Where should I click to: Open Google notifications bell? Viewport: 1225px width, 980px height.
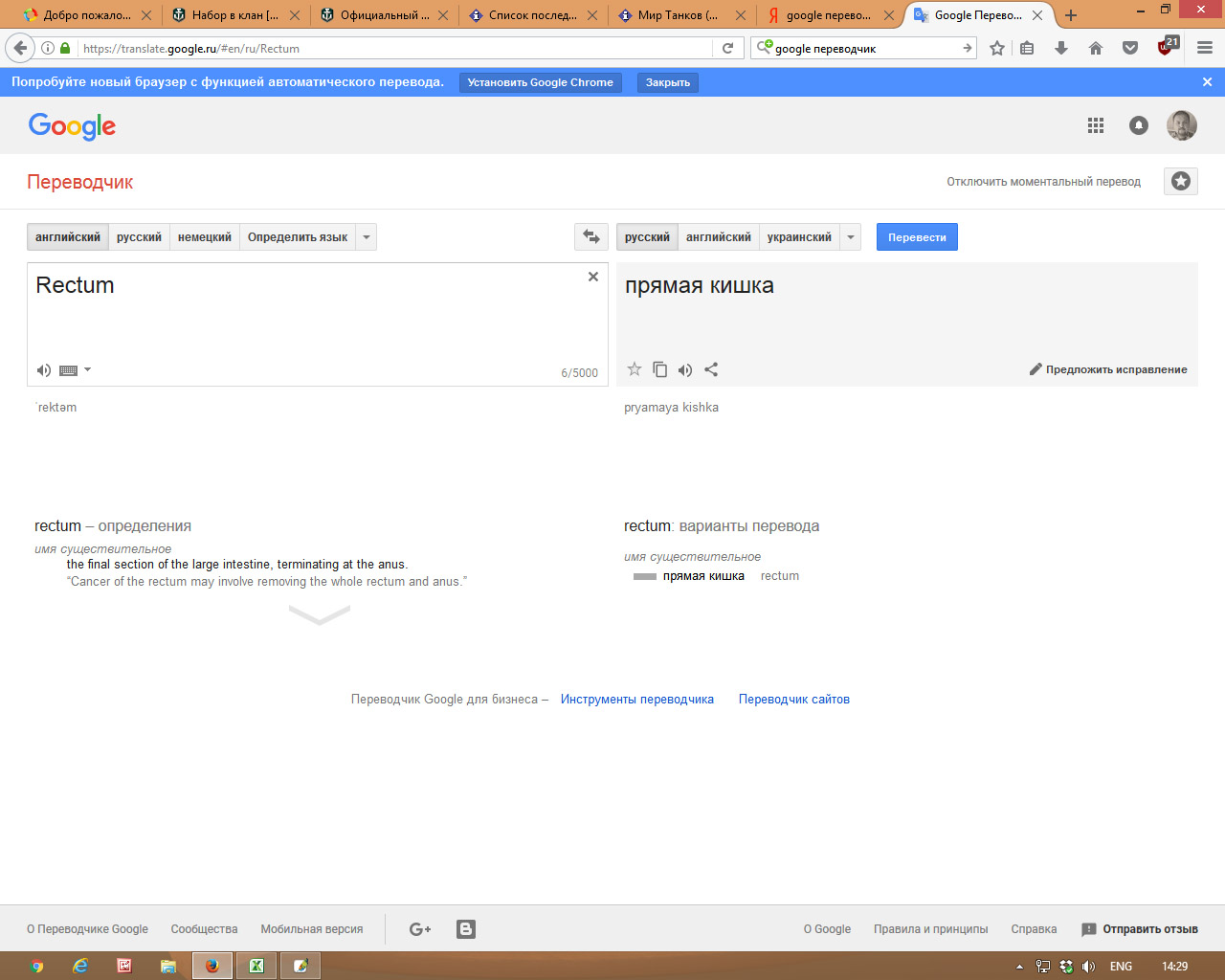point(1139,125)
